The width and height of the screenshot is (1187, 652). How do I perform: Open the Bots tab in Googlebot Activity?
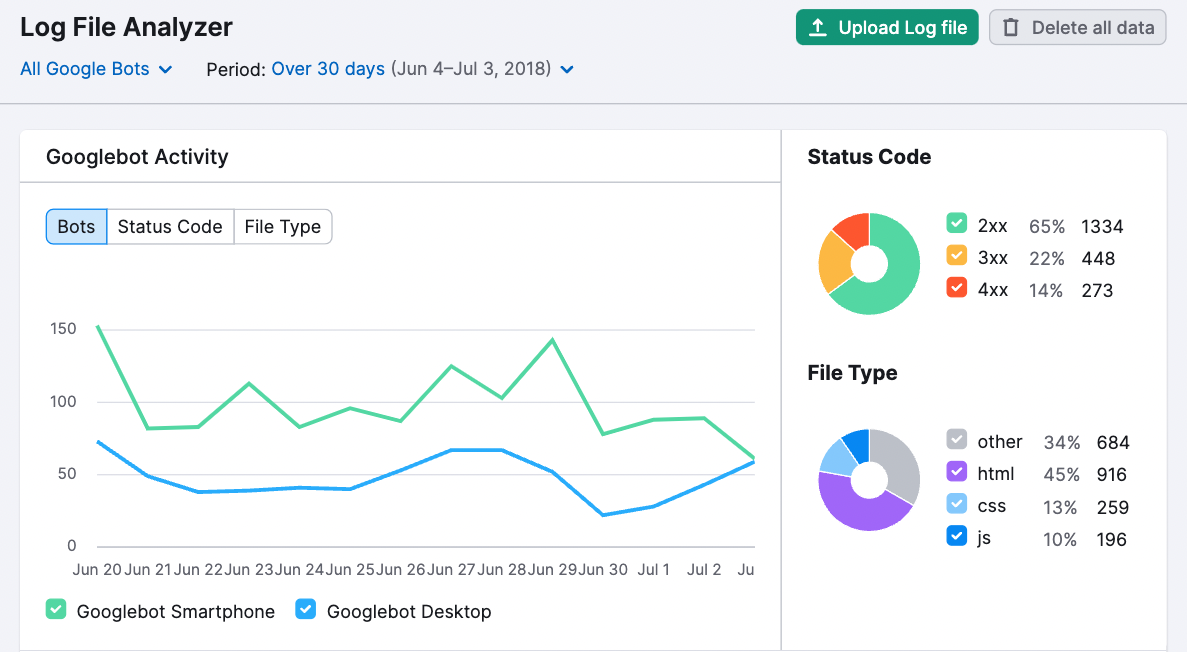[76, 226]
